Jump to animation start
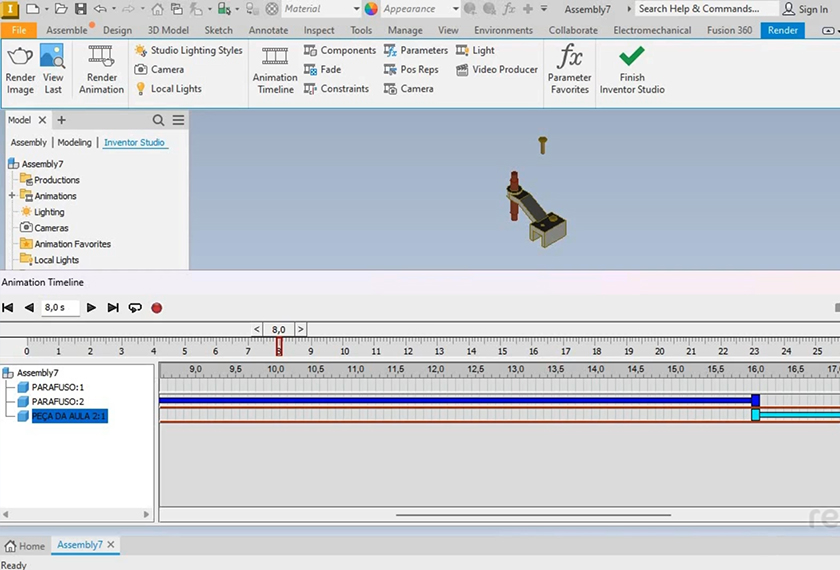This screenshot has width=840, height=570. (8, 308)
